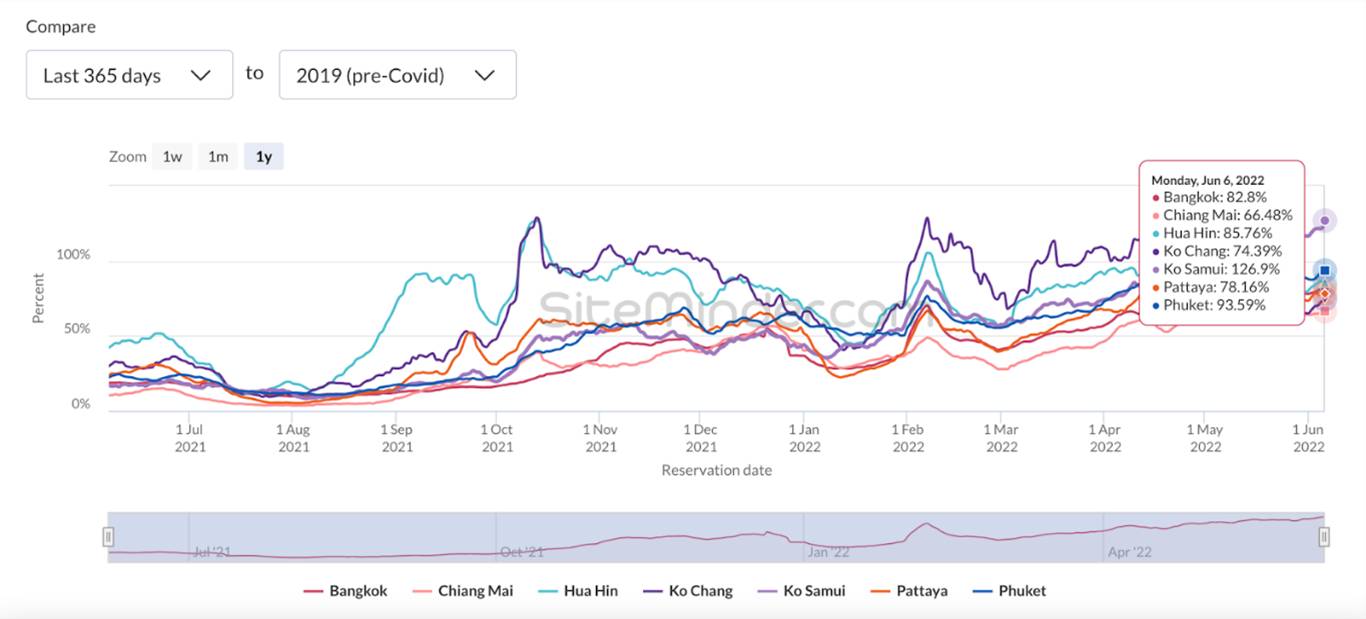Click Ko Samui endpoint marker on chart
Screen dimensions: 1366x619
1325,220
